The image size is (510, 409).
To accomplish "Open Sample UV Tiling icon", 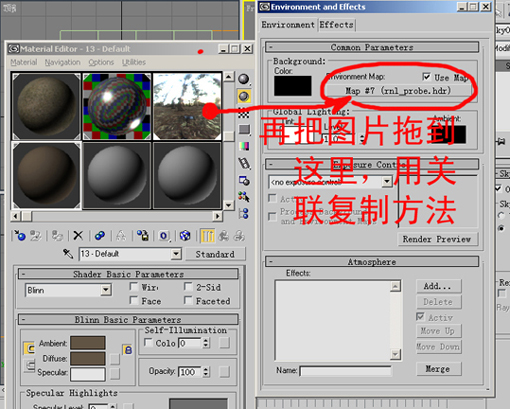I will coord(244,130).
